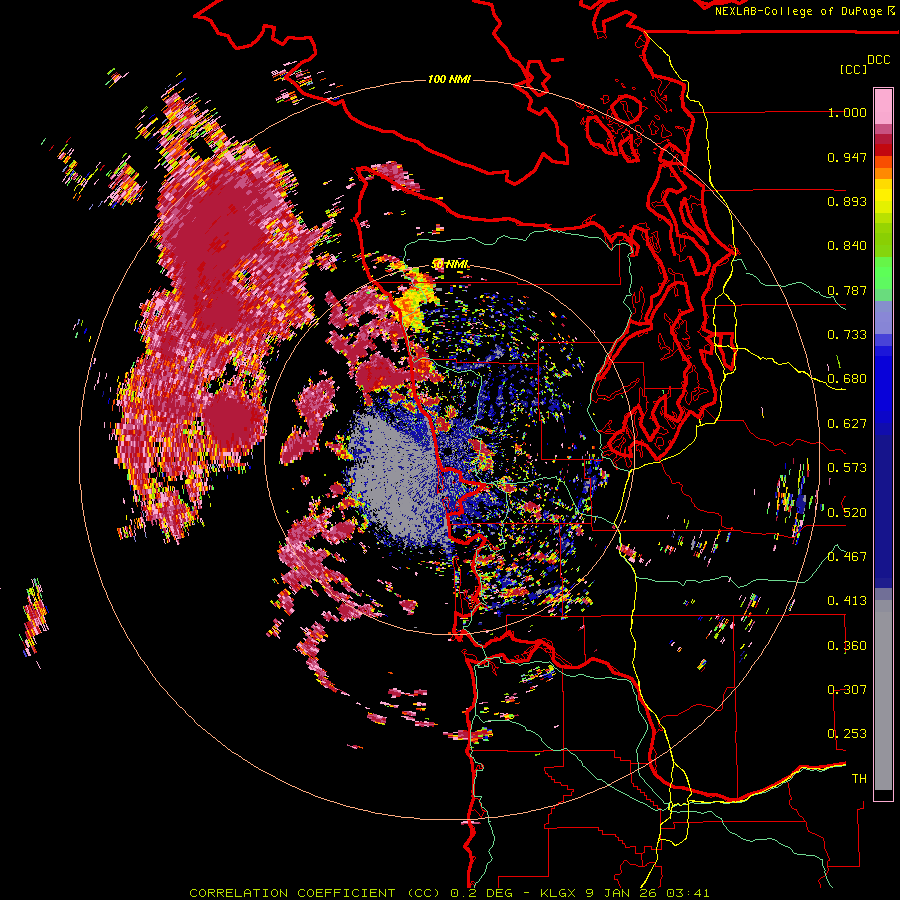The width and height of the screenshot is (900, 900).
Task: Click the 9 JAN 26 03:41 timestamp
Action: tap(647, 893)
